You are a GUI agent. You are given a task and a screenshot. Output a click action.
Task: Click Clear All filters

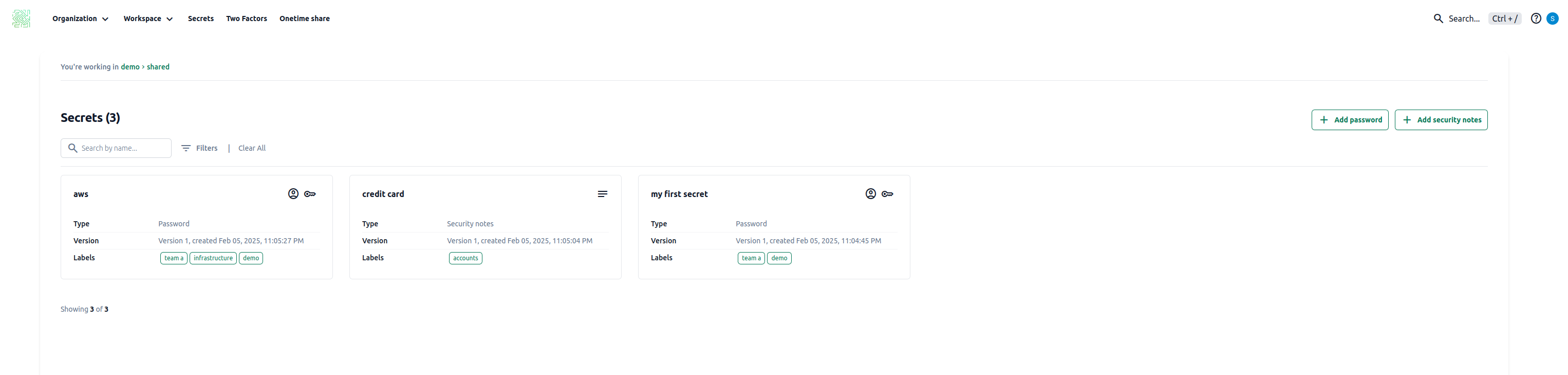click(x=252, y=148)
